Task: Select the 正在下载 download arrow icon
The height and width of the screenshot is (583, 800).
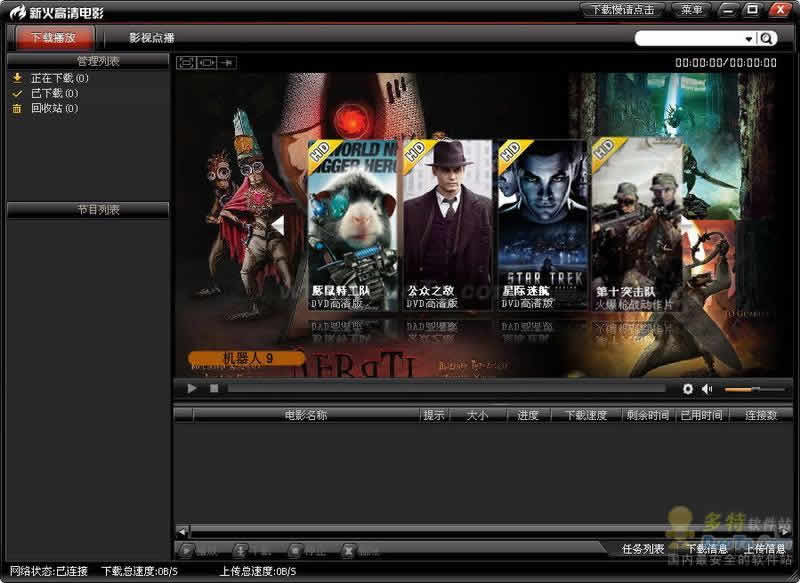Action: [17, 78]
